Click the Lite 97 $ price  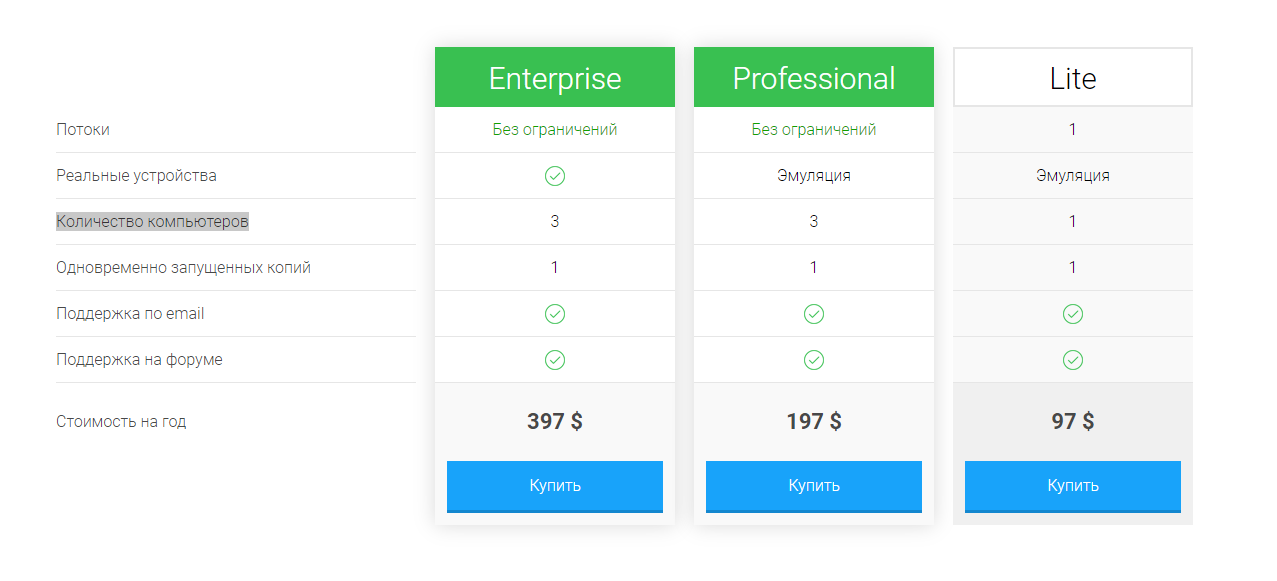(x=1073, y=422)
